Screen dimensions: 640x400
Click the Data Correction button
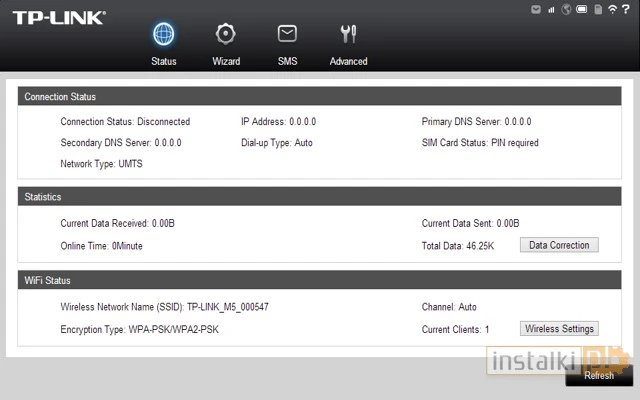[x=559, y=245]
